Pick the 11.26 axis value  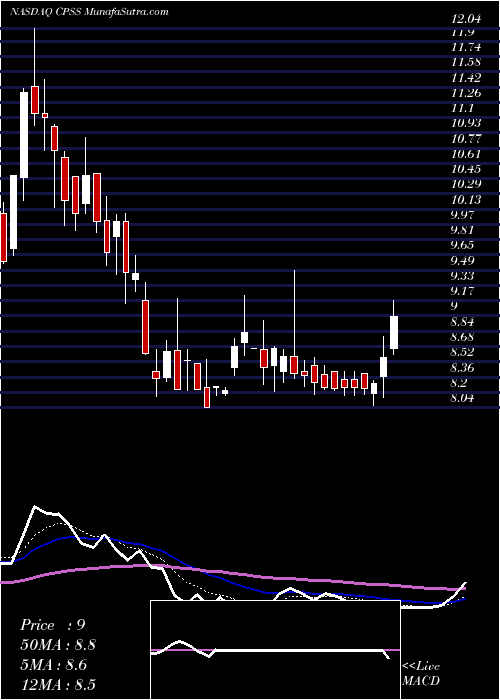[466, 94]
